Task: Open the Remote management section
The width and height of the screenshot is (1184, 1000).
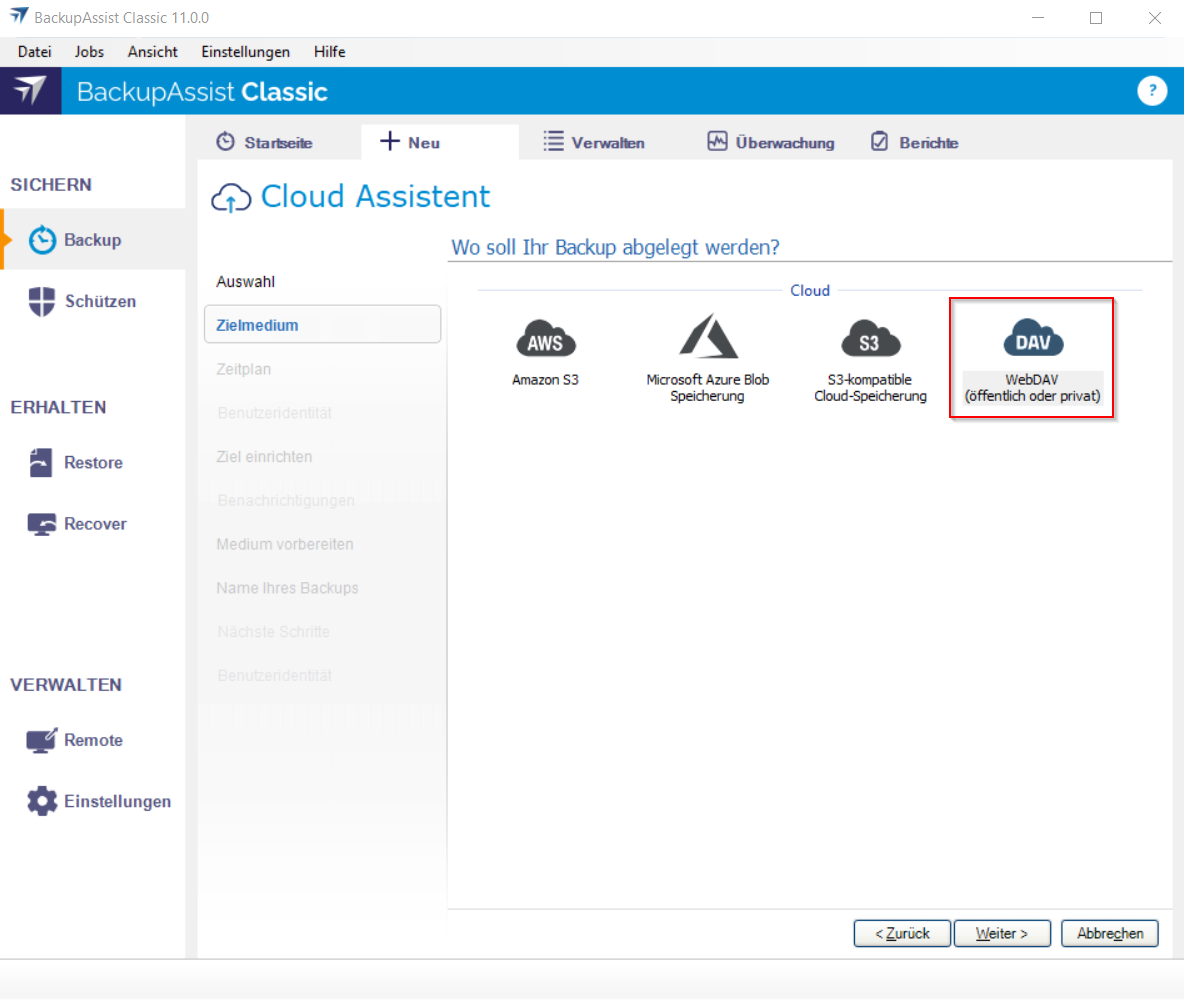Action: pyautogui.click(x=92, y=740)
